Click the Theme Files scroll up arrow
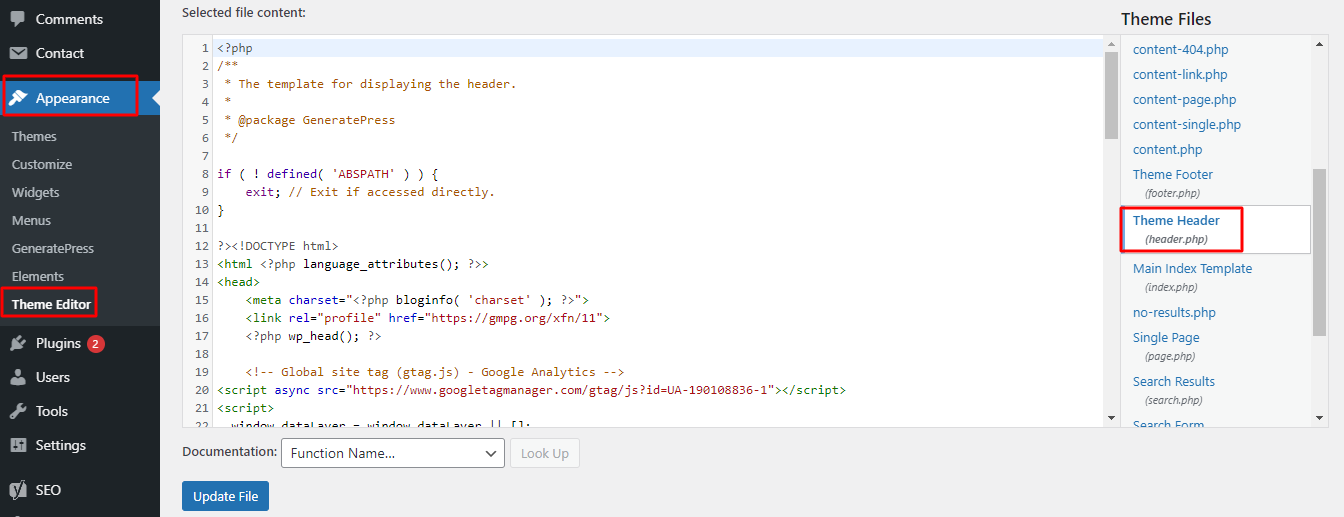 1319,42
